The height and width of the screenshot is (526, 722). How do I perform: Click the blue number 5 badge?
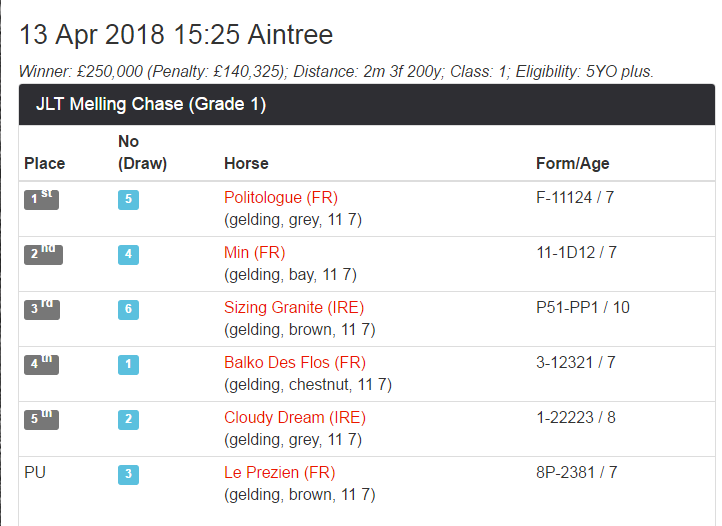[128, 199]
